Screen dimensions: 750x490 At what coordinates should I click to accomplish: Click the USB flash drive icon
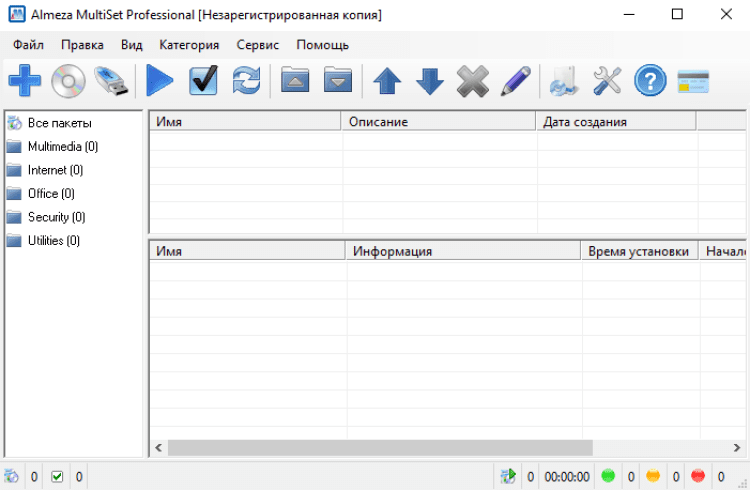[111, 81]
